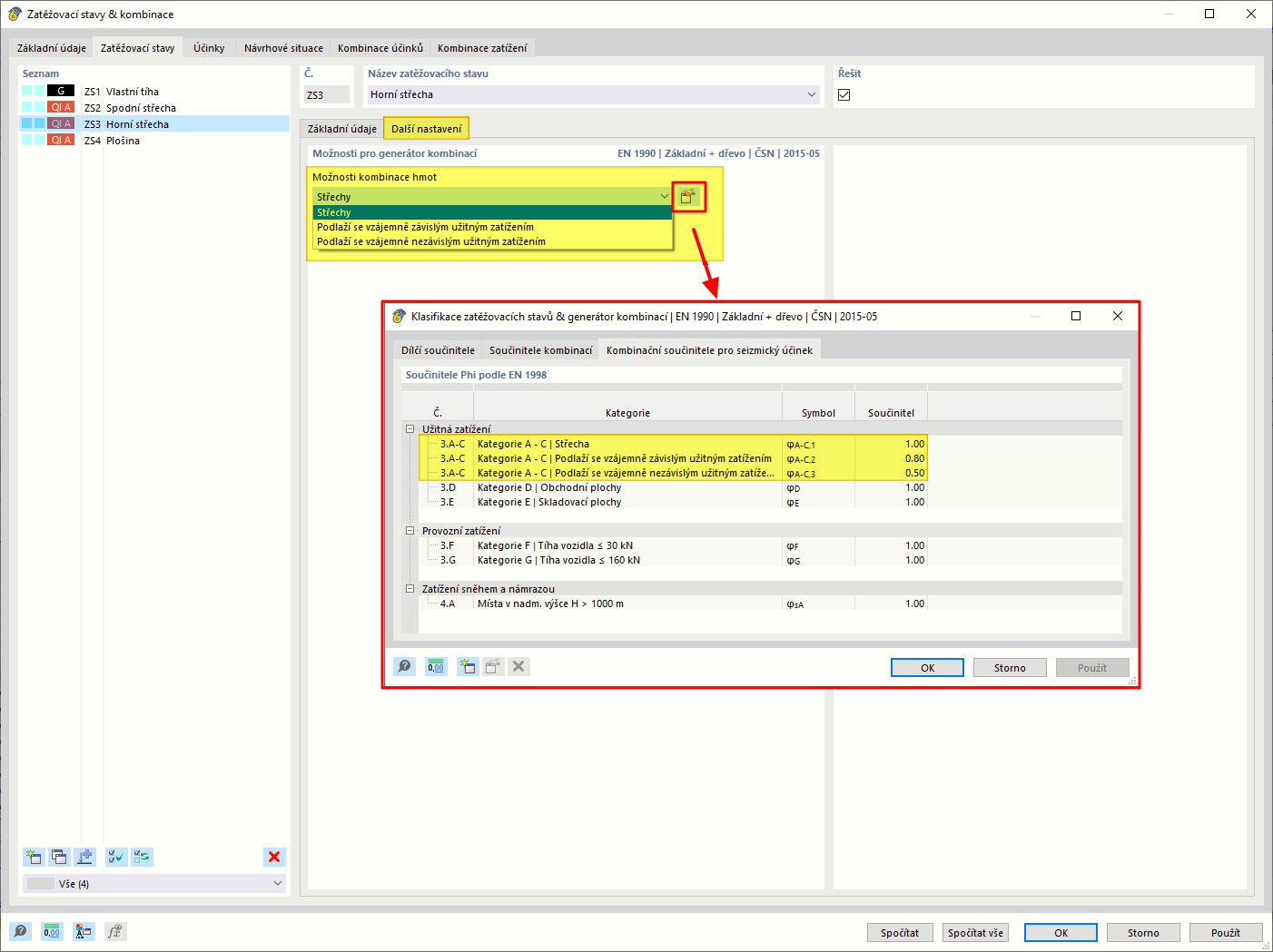1273x952 pixels.
Task: Switch to the Základní údaje main tab
Action: coord(52,48)
